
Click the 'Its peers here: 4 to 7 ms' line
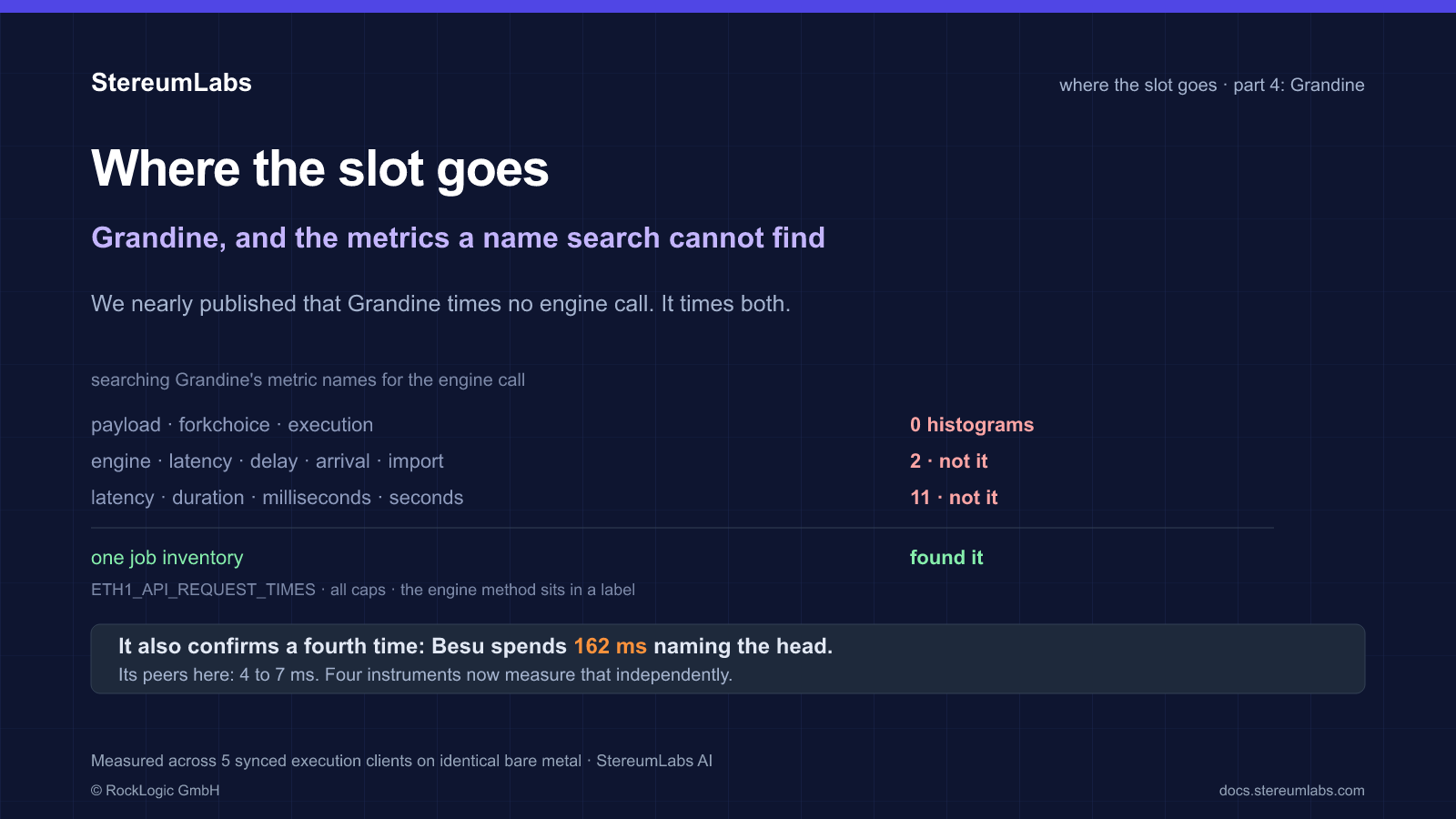click(425, 675)
